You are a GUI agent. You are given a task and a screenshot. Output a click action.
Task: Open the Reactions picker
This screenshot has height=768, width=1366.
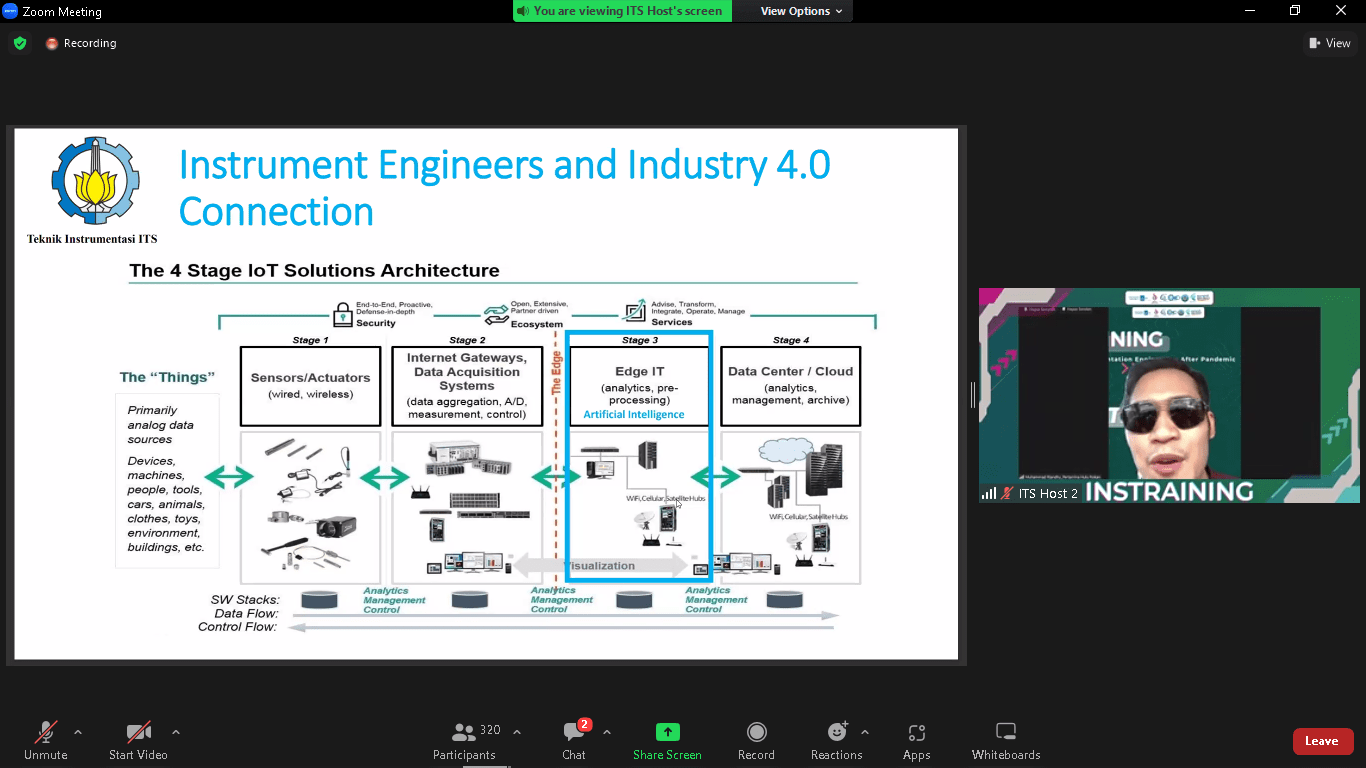click(x=837, y=741)
